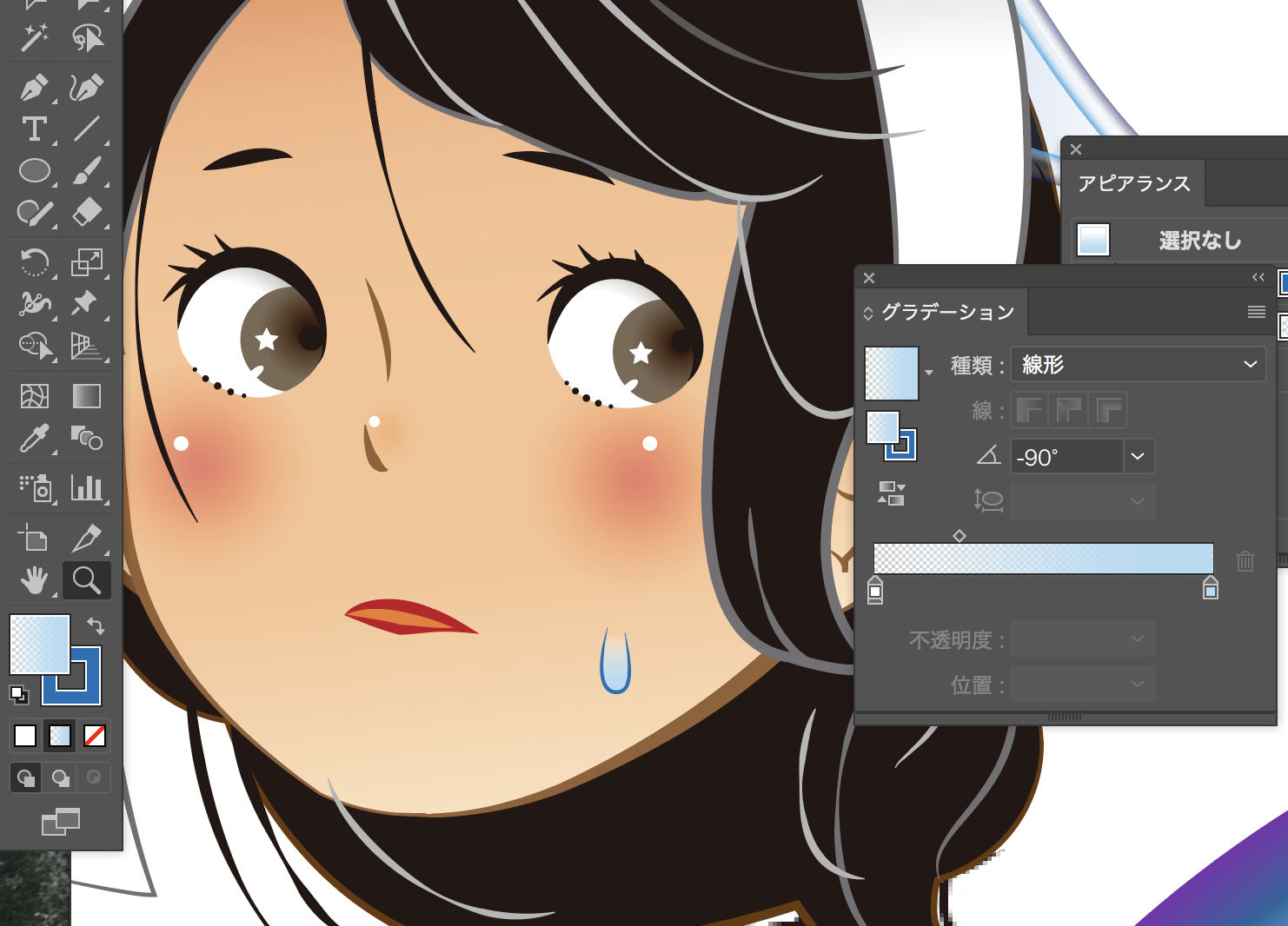Select the Column Graph tool
Viewport: 1288px width, 926px height.
[87, 488]
